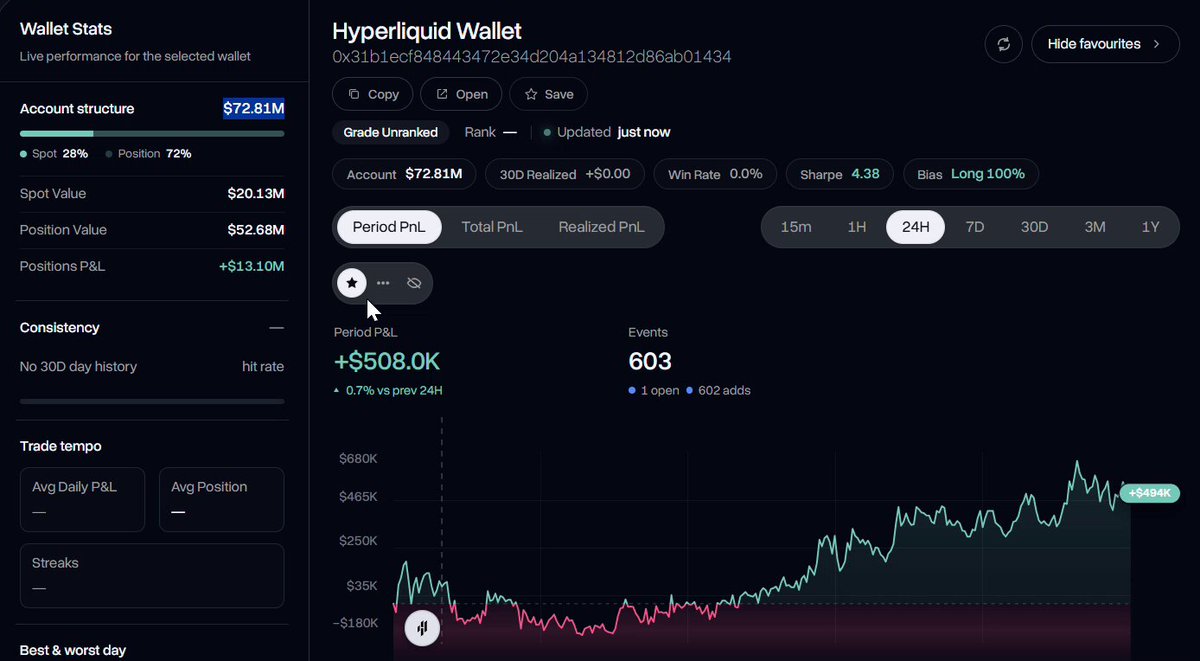Screen dimensions: 1200x661
Task: Select the 1H time range
Action: pyautogui.click(x=857, y=227)
